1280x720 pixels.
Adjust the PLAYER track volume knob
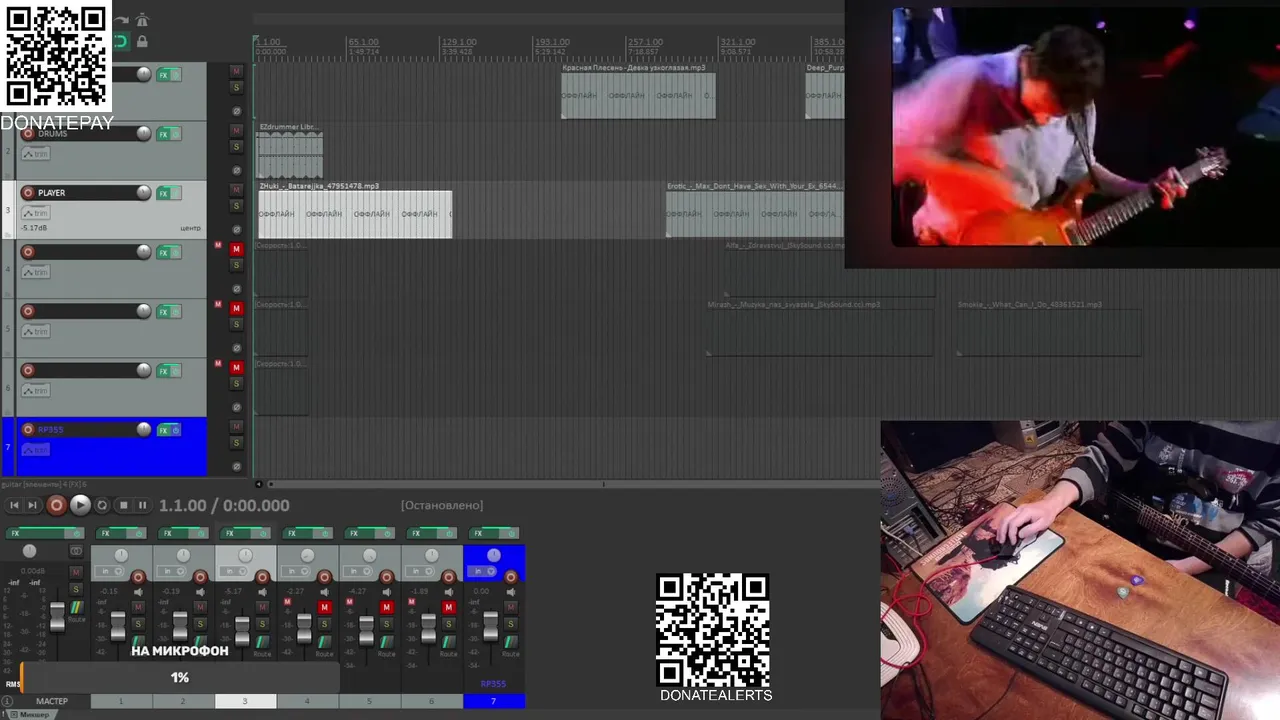144,192
